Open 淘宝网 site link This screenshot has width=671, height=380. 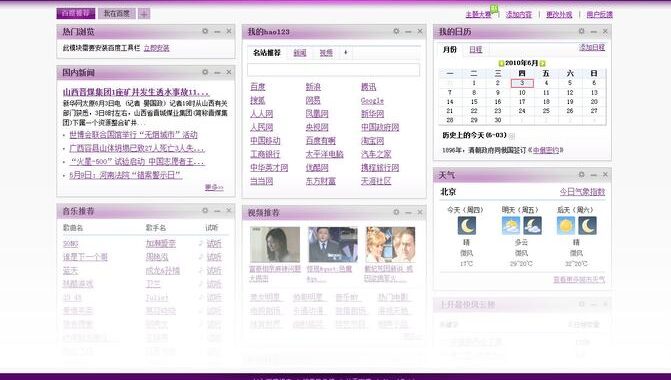[372, 141]
